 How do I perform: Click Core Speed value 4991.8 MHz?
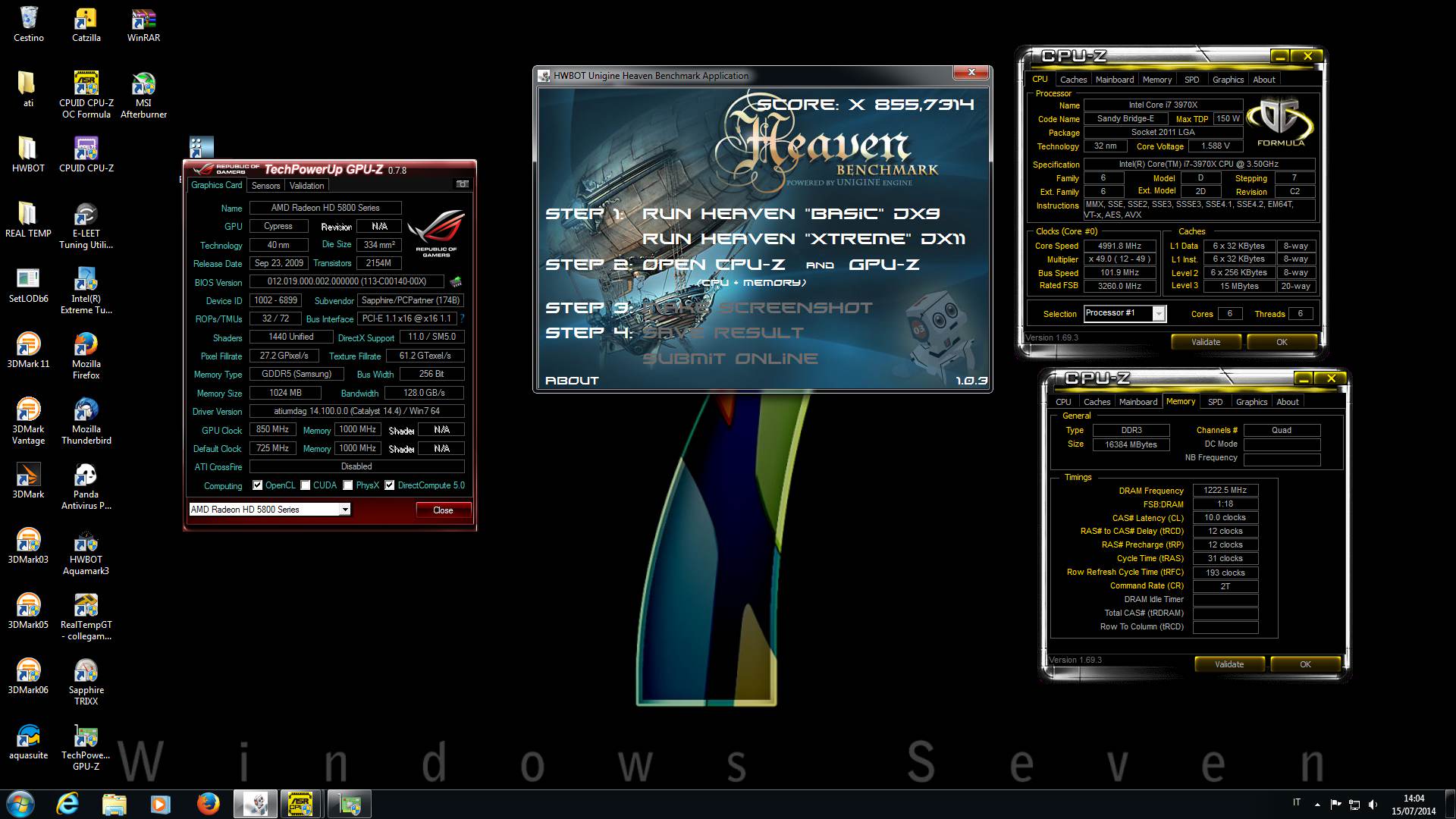pos(1119,246)
